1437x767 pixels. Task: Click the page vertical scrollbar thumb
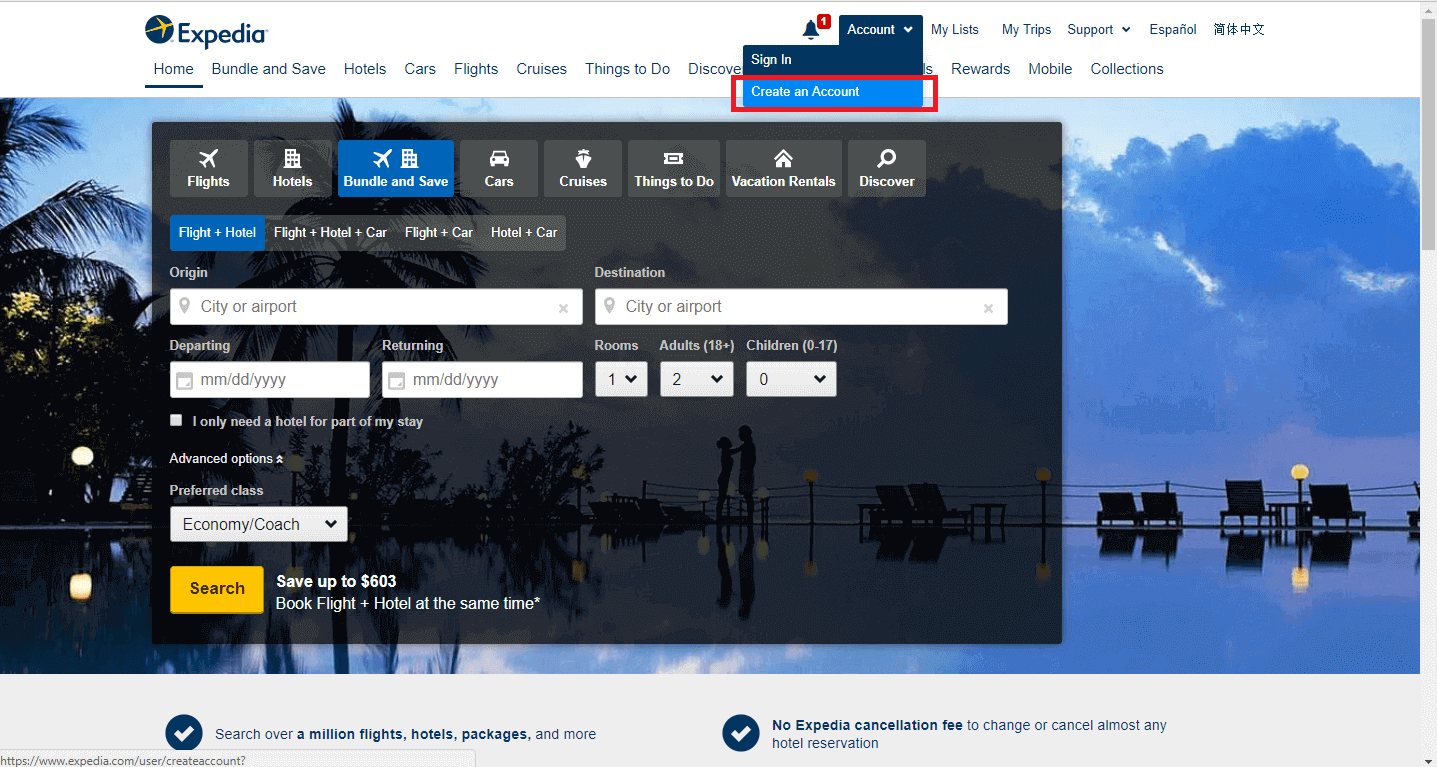(x=1428, y=133)
